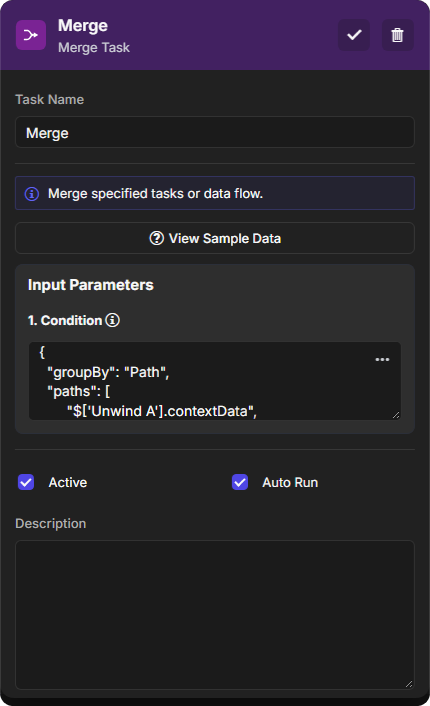Click the "groupBy": "Path" line
The height and width of the screenshot is (706, 430).
point(108,372)
